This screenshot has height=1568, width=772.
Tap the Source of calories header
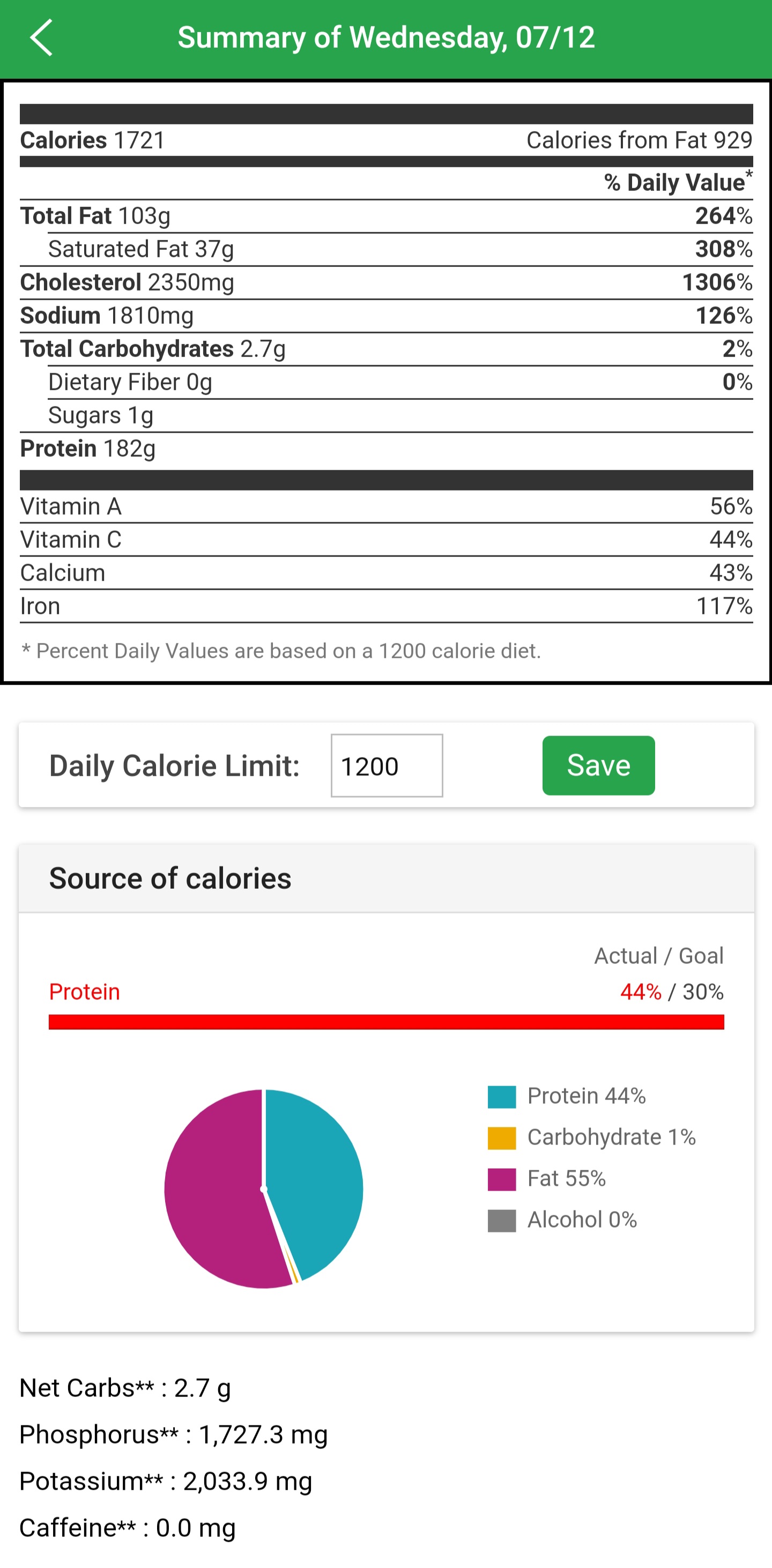pyautogui.click(x=170, y=878)
